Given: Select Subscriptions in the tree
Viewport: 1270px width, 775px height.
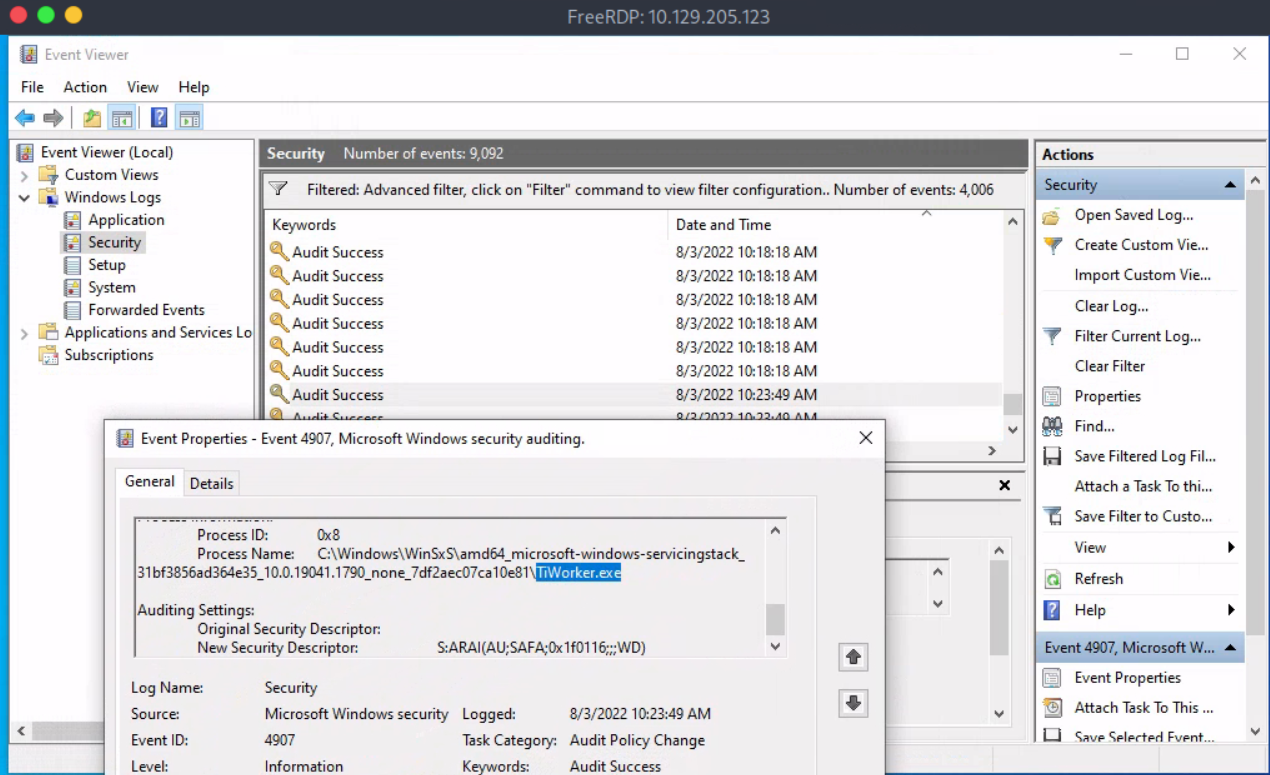Looking at the screenshot, I should 109,355.
